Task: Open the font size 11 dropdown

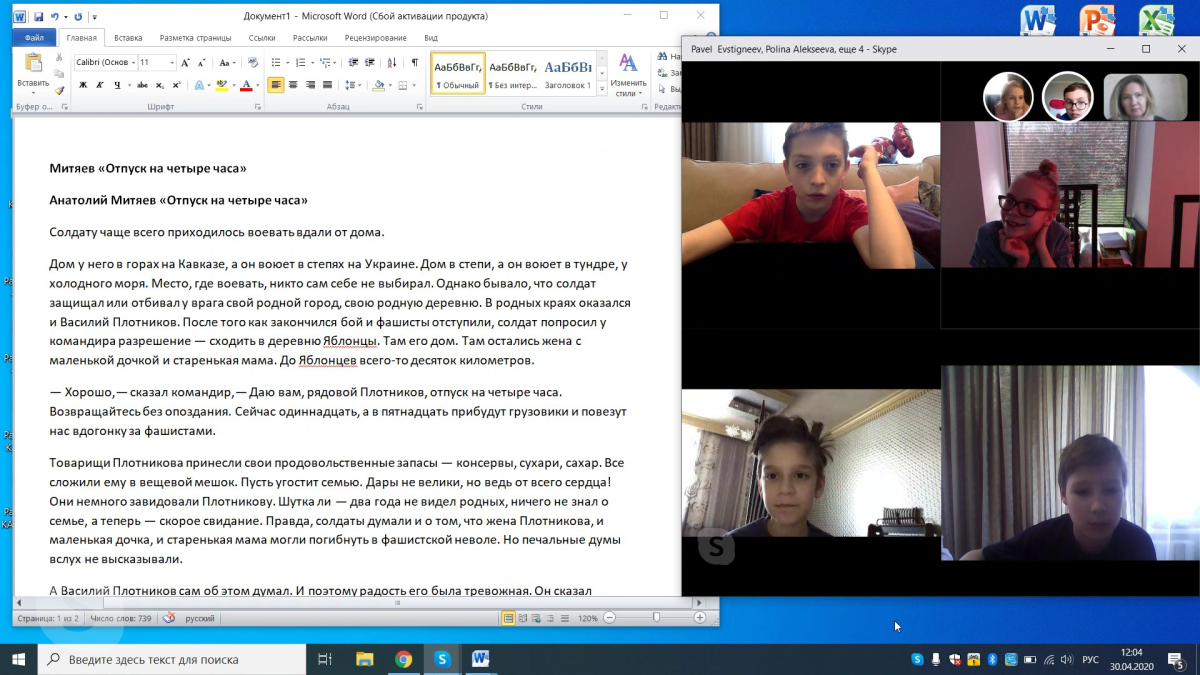Action: 172,62
